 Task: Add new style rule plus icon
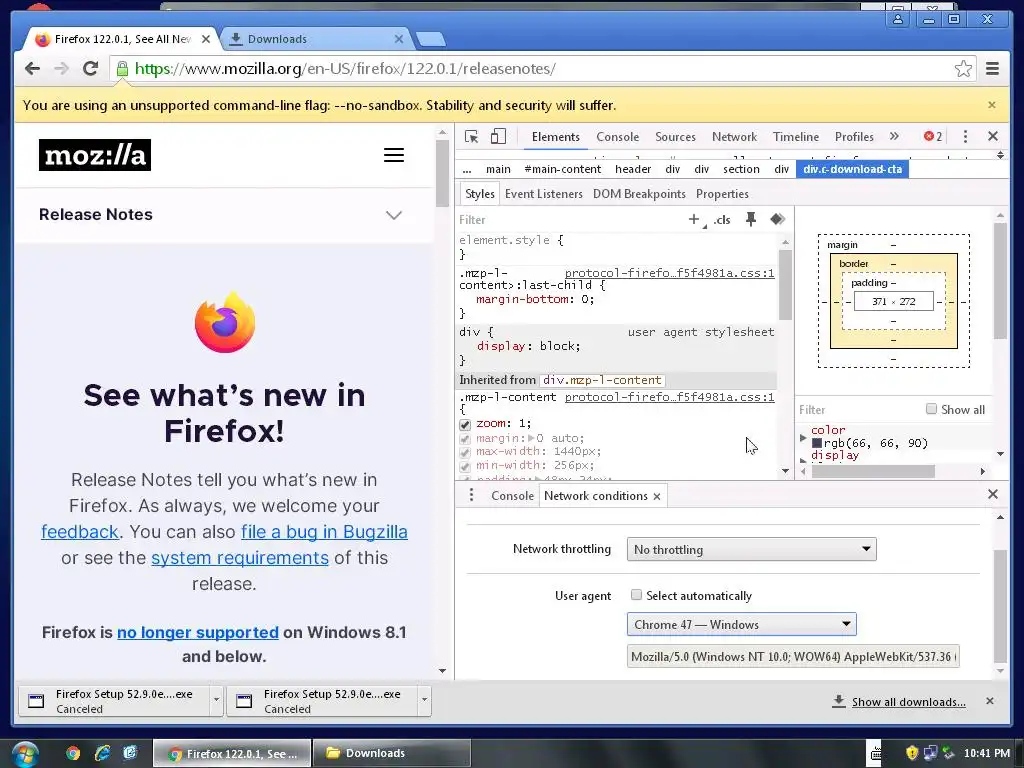click(695, 220)
